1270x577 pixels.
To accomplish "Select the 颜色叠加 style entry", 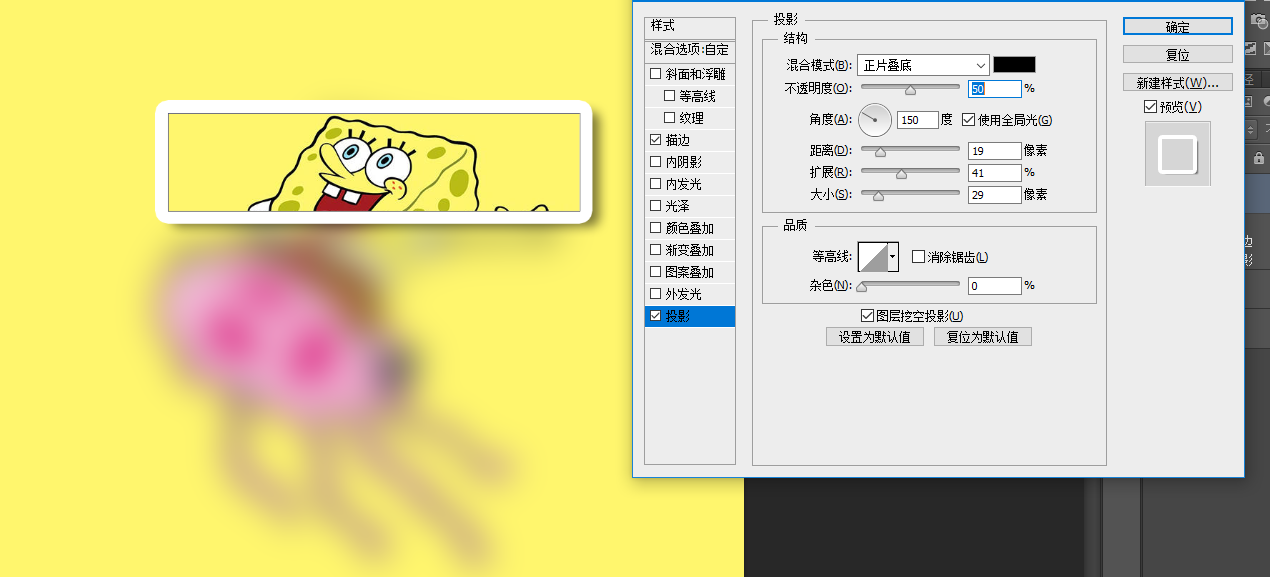I will [690, 228].
